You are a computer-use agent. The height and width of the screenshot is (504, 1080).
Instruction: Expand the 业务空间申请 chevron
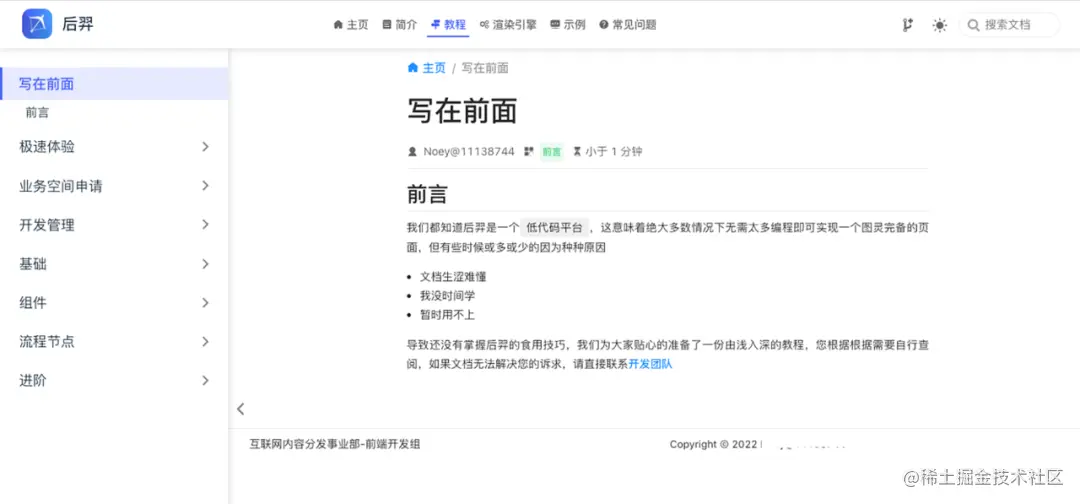pos(205,186)
